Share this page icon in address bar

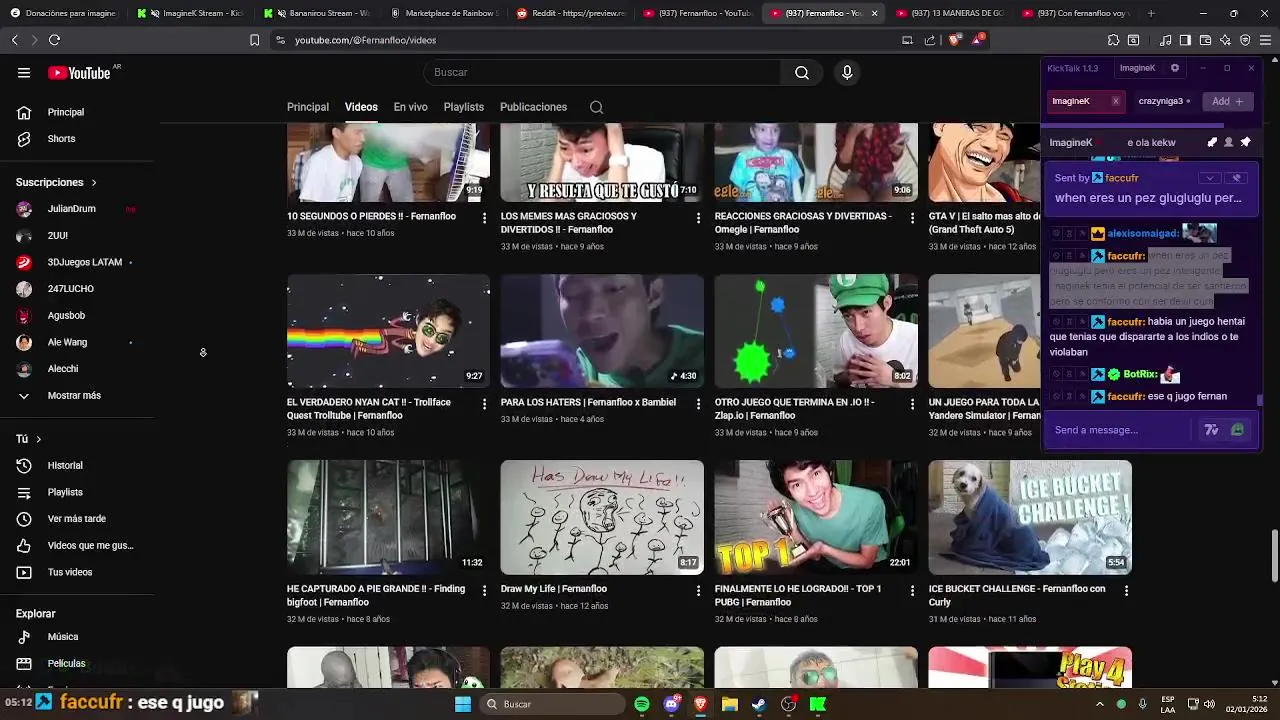click(x=930, y=40)
